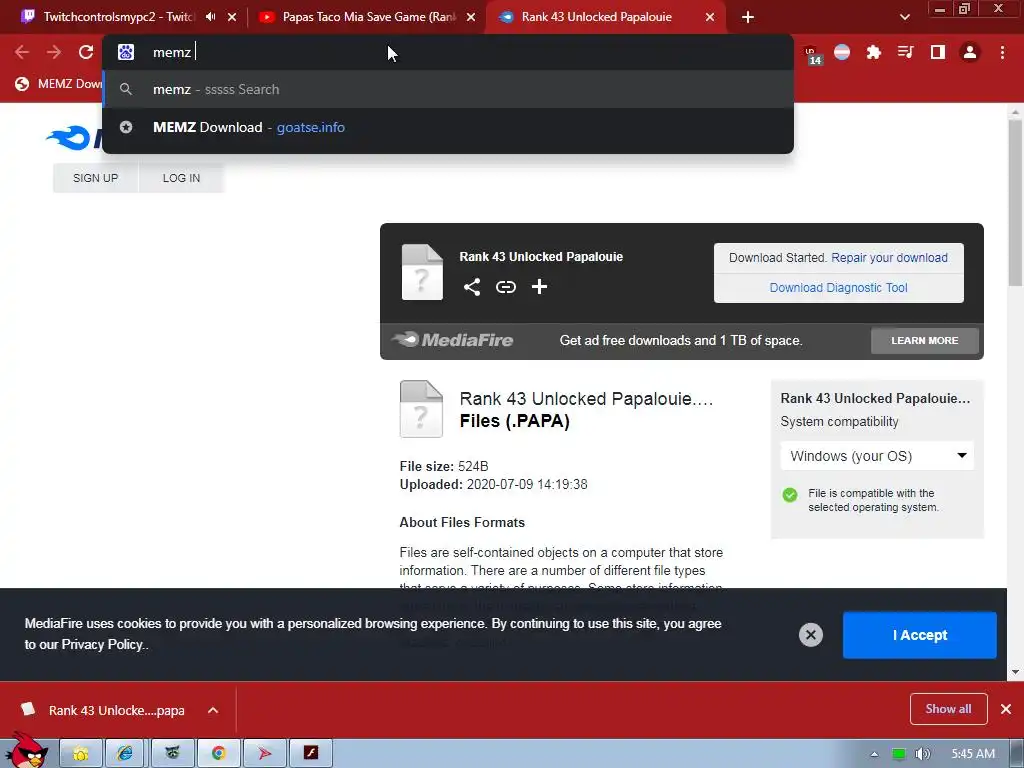Click the SIGN UP button
The image size is (1024, 768).
95,178
